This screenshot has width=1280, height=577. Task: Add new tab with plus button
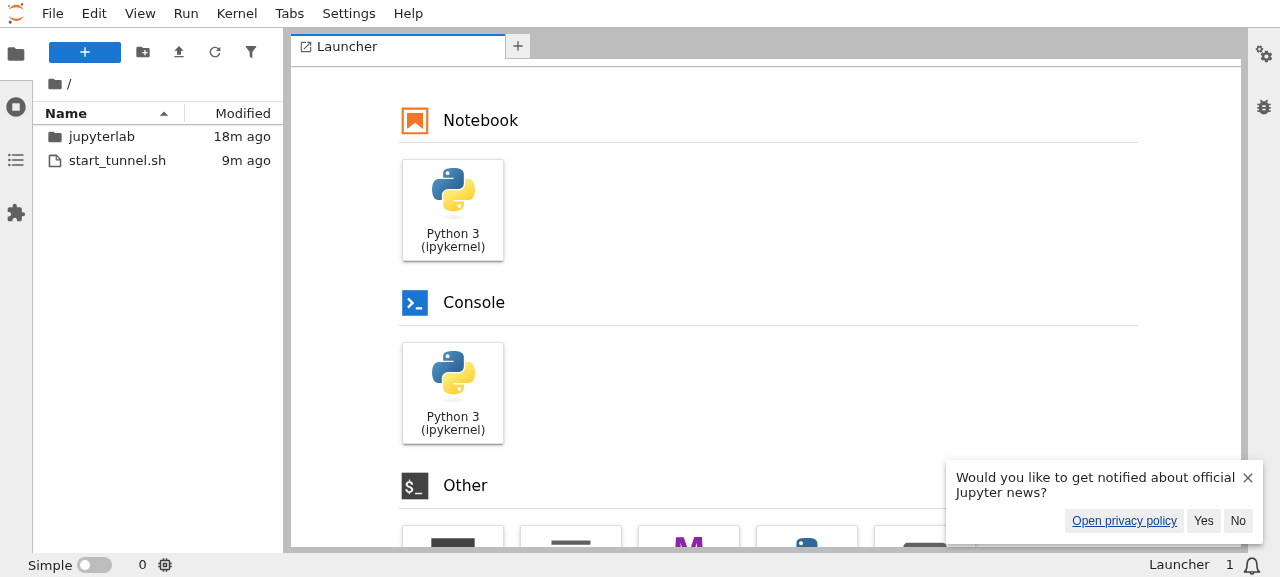pos(518,46)
